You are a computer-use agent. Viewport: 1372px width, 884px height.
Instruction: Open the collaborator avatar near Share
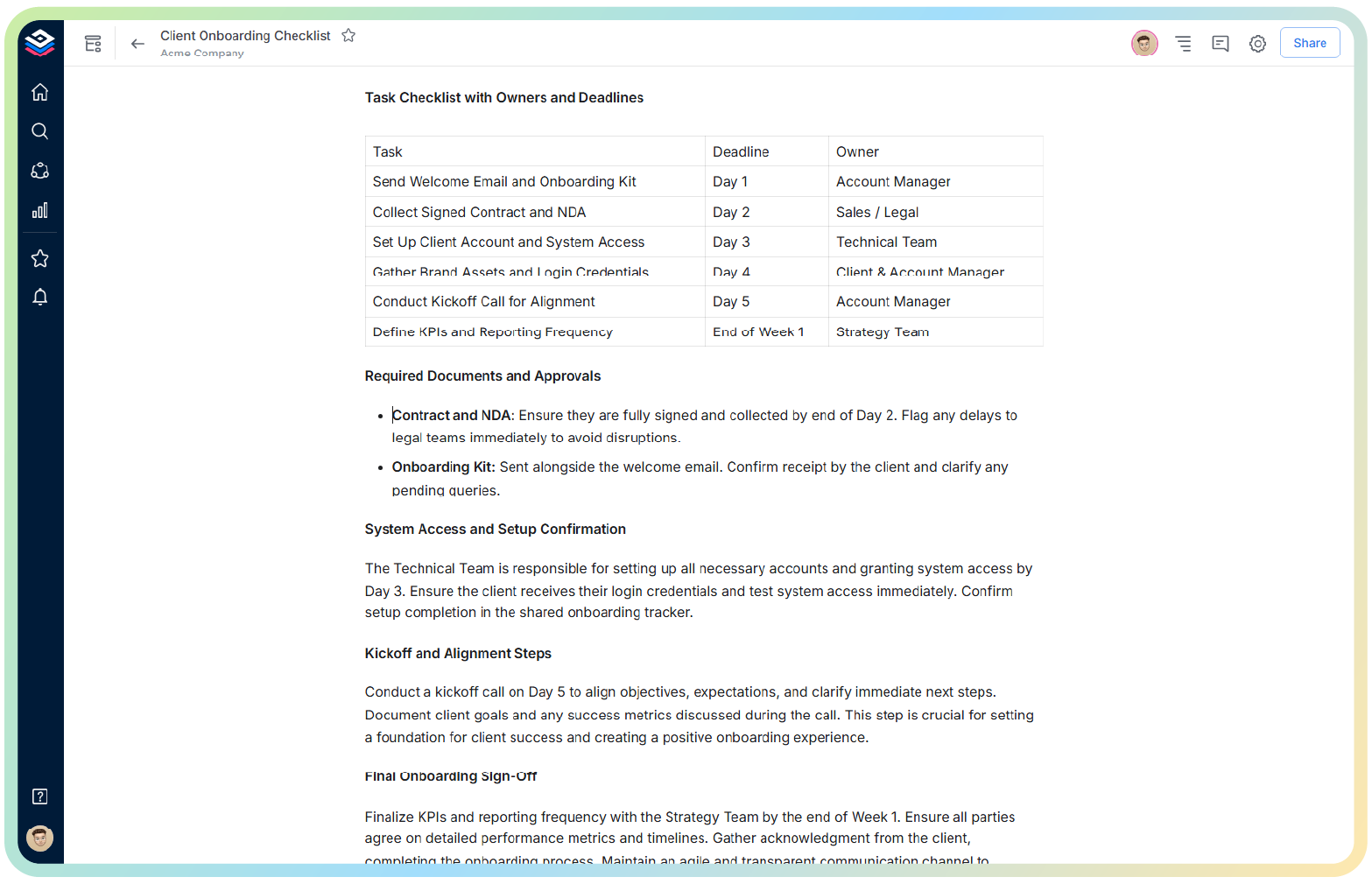pos(1144,42)
